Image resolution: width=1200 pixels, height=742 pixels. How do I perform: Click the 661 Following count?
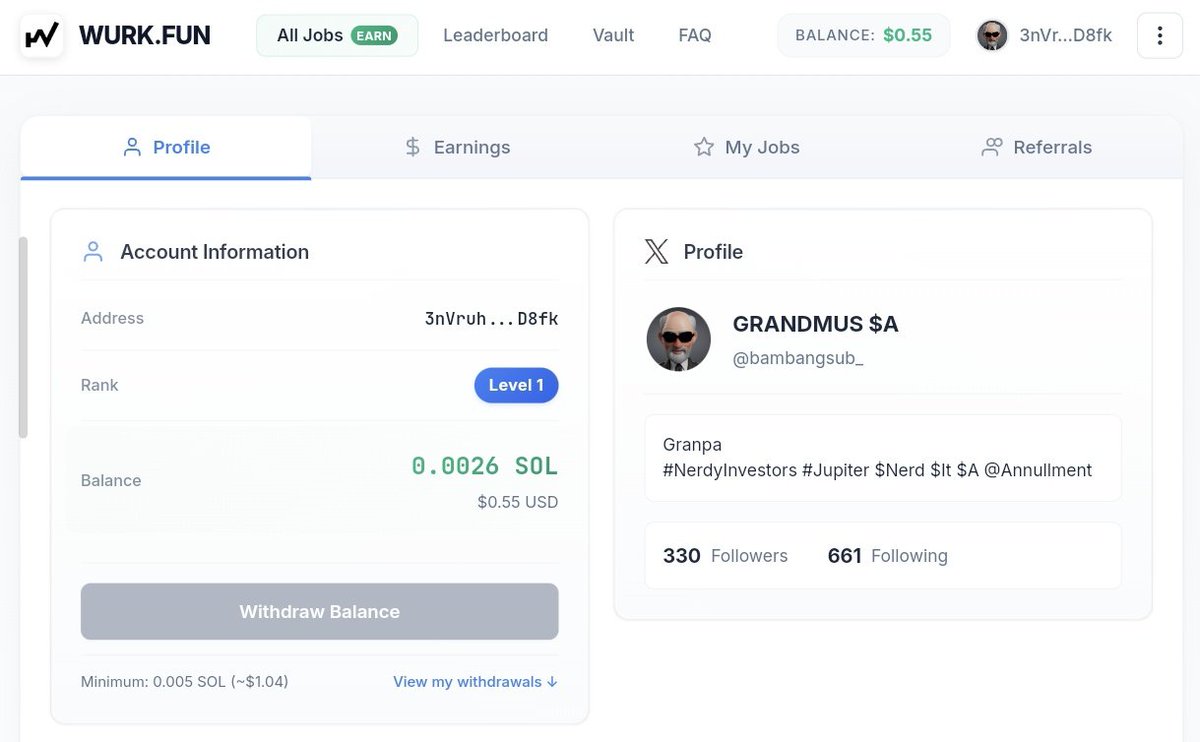point(887,556)
